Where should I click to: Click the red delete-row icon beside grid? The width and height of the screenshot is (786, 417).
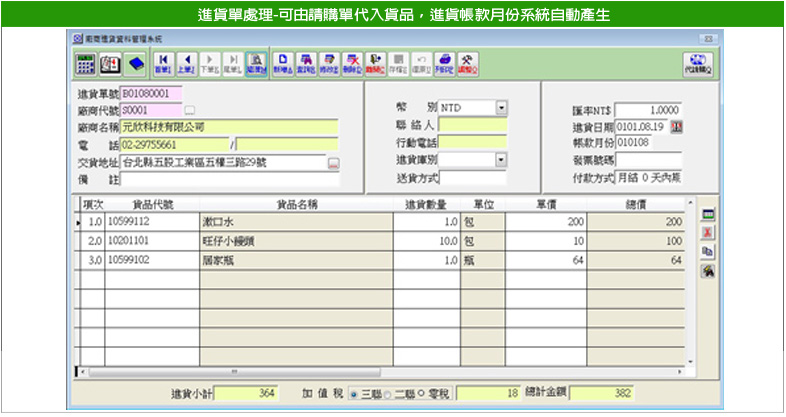(707, 232)
